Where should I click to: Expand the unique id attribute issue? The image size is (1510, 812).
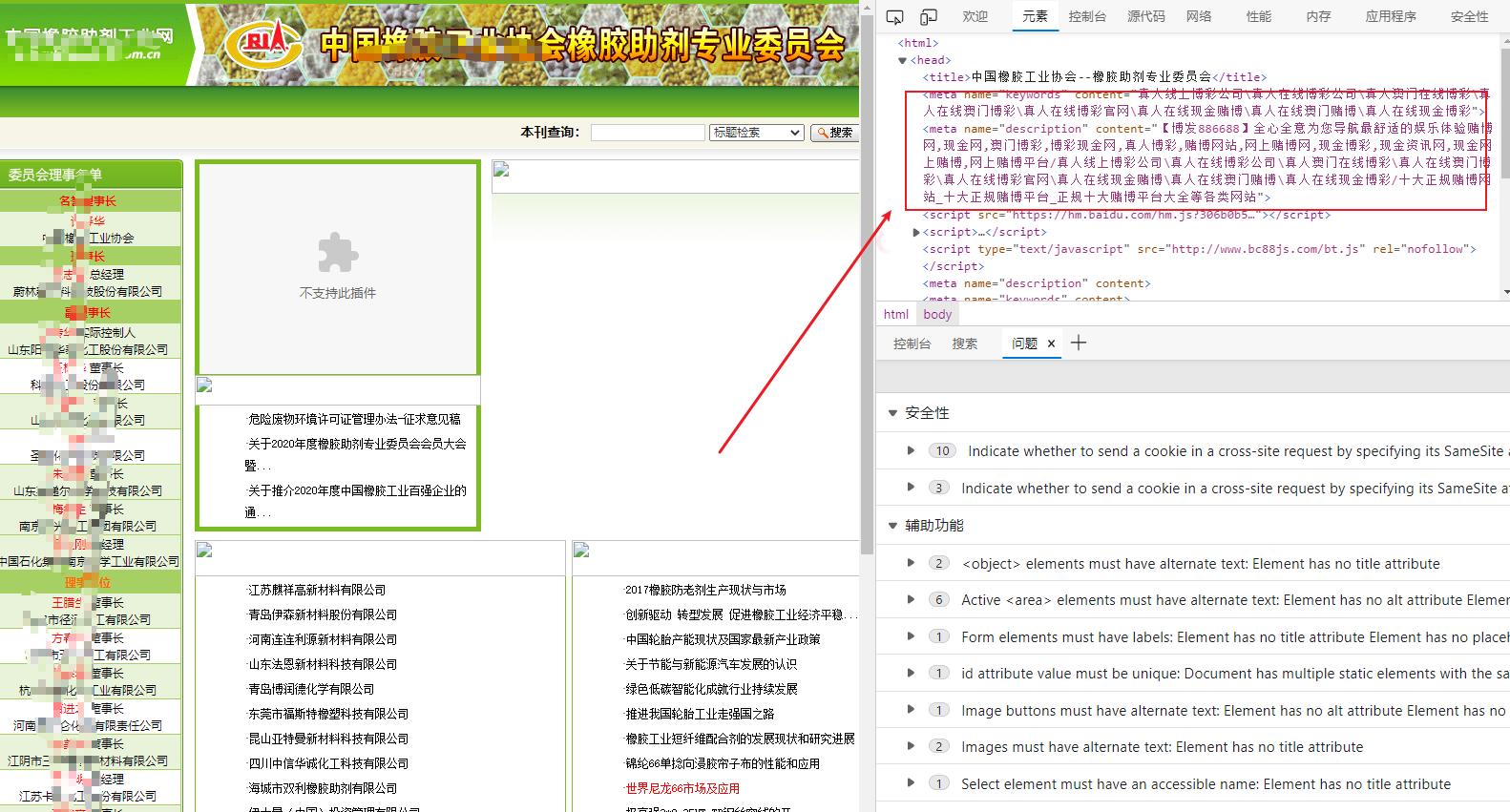pyautogui.click(x=911, y=673)
